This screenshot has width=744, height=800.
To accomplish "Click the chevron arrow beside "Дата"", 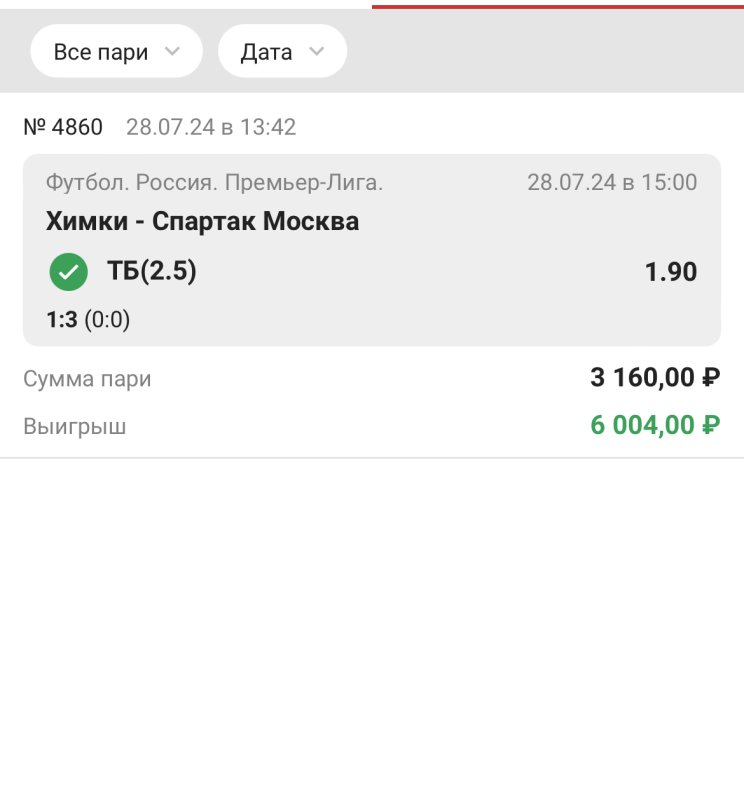I will pyautogui.click(x=317, y=52).
